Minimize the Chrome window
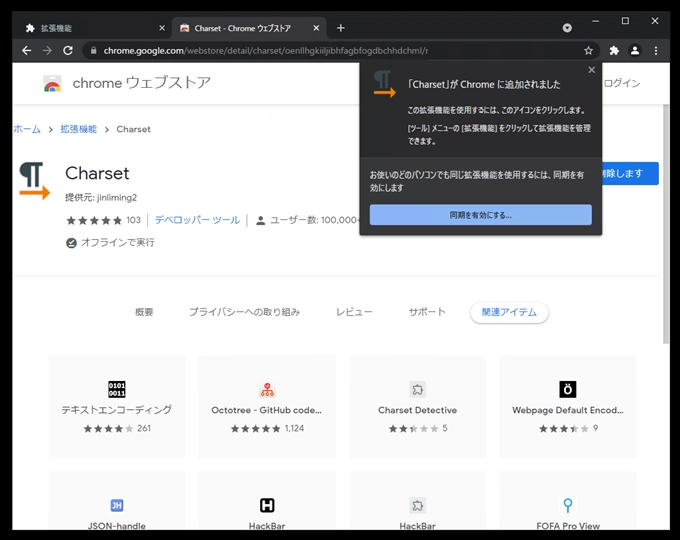680x540 pixels. click(x=595, y=21)
